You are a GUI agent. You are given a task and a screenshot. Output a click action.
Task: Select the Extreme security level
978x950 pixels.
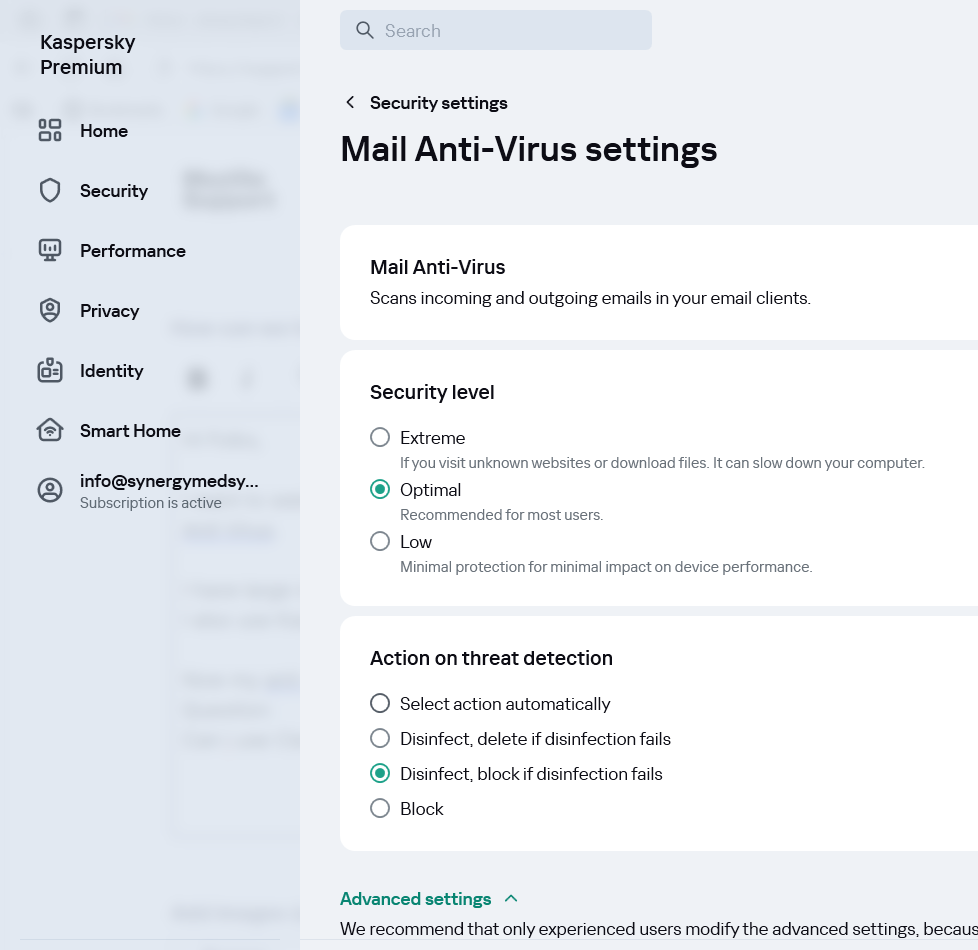pos(380,438)
